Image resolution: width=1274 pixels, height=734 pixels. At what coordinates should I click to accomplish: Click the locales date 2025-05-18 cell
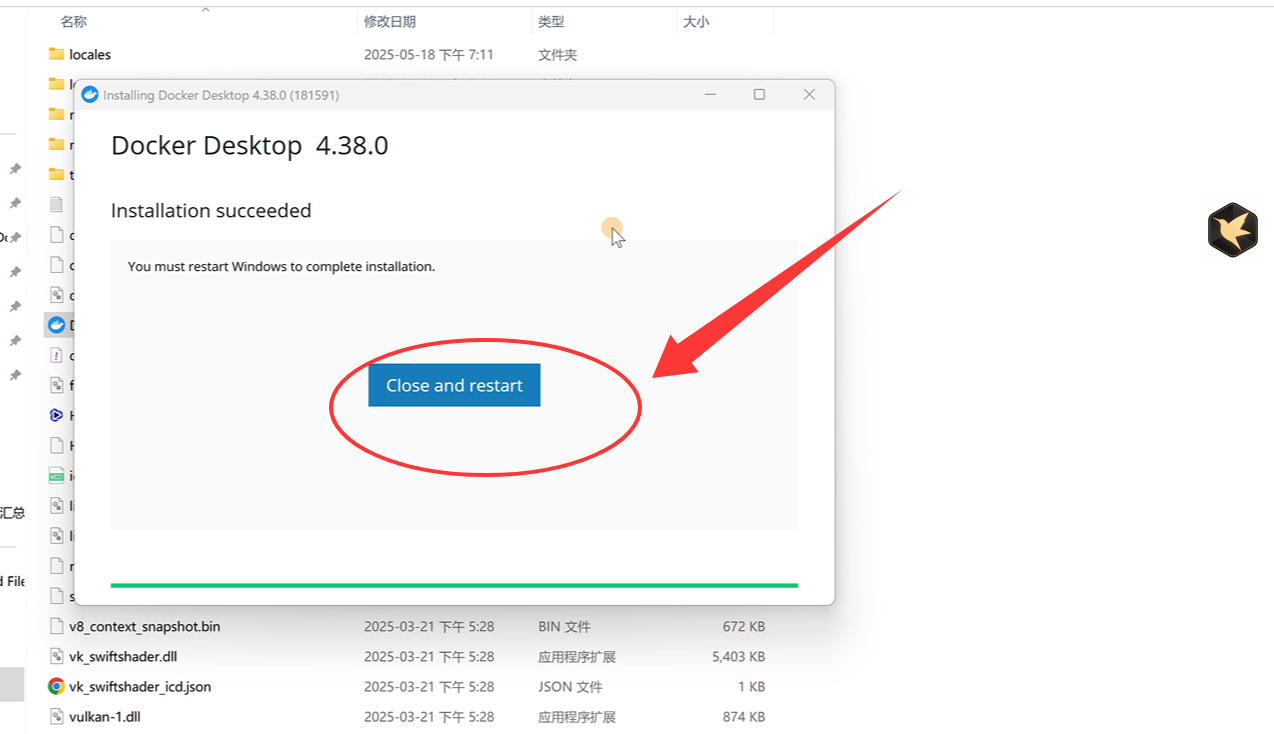click(x=429, y=54)
